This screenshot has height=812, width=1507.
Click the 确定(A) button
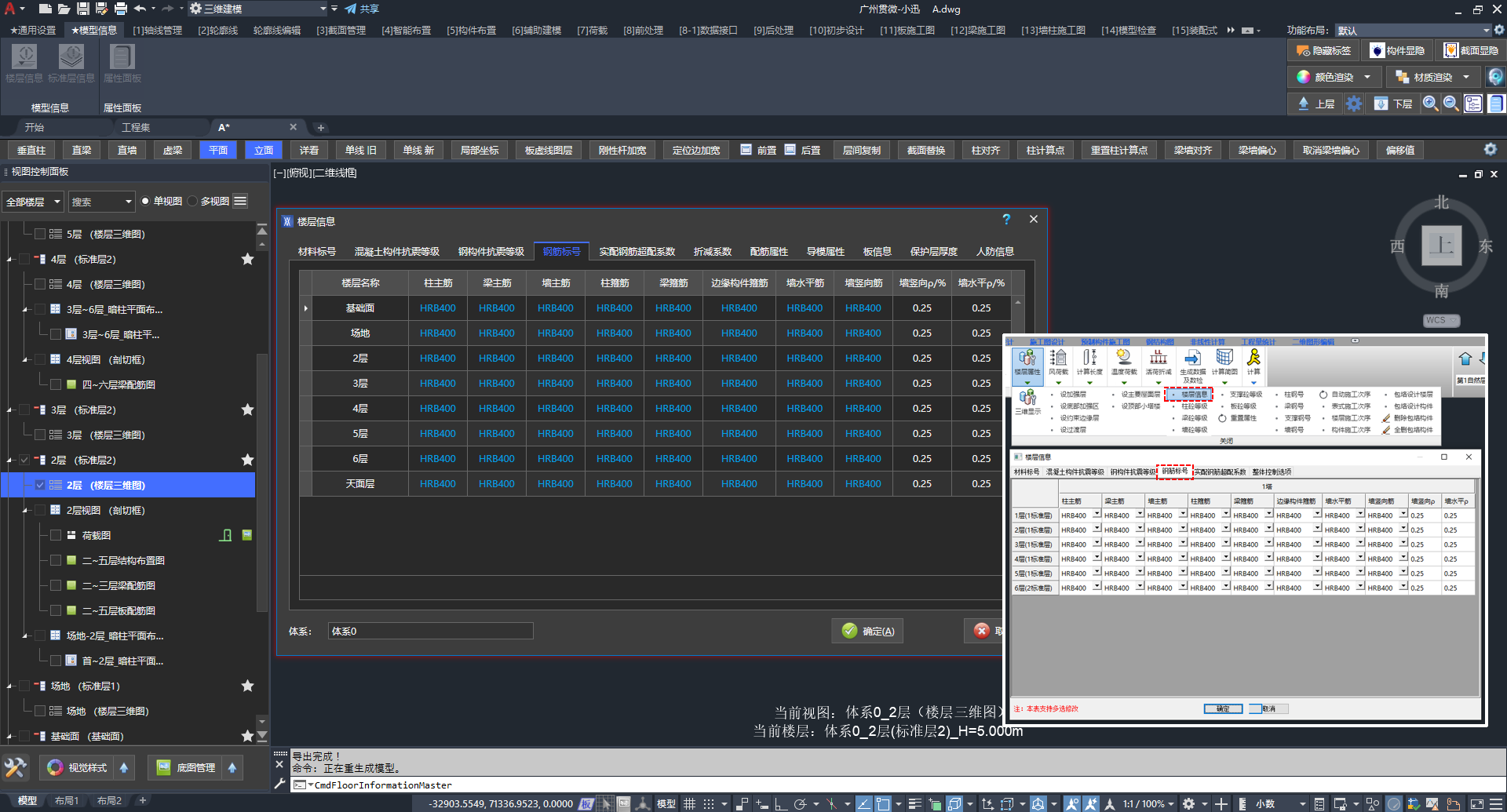(868, 631)
